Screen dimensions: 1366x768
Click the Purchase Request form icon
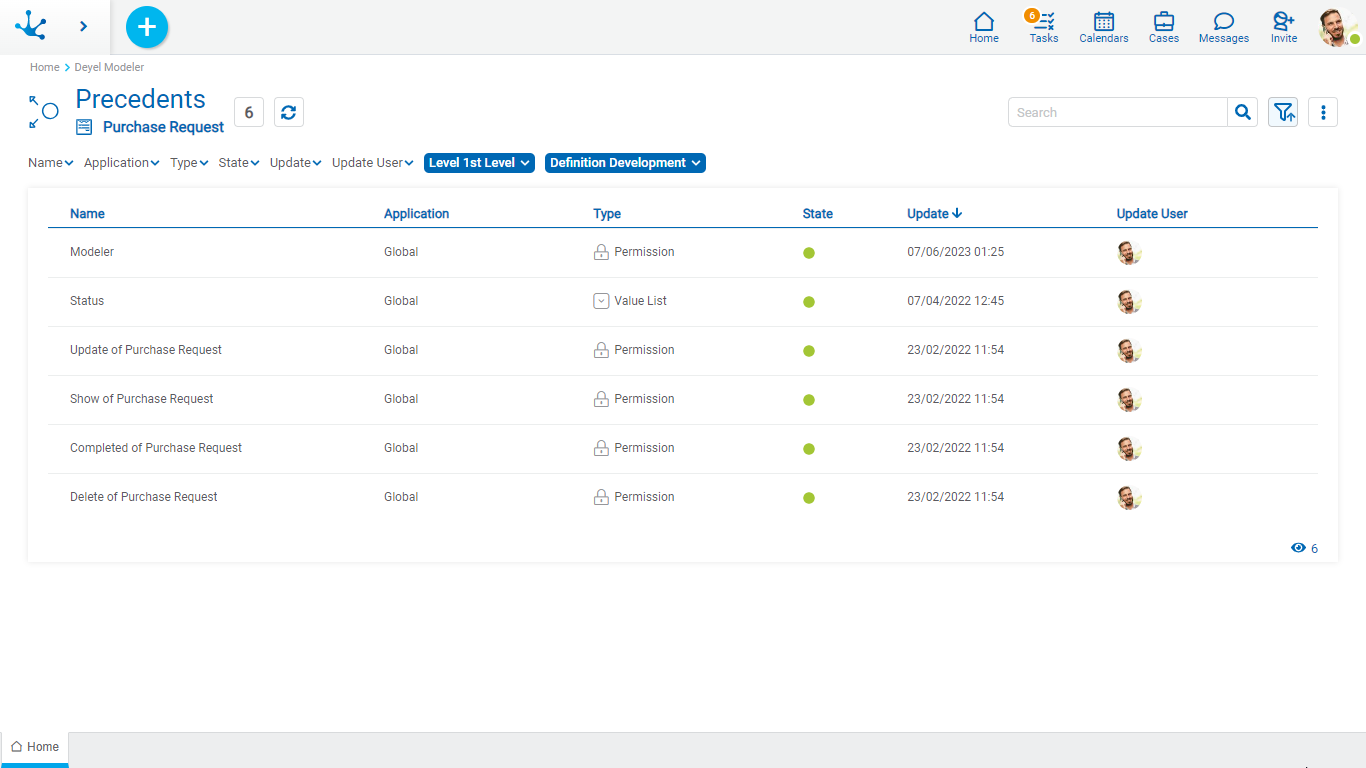[x=84, y=127]
